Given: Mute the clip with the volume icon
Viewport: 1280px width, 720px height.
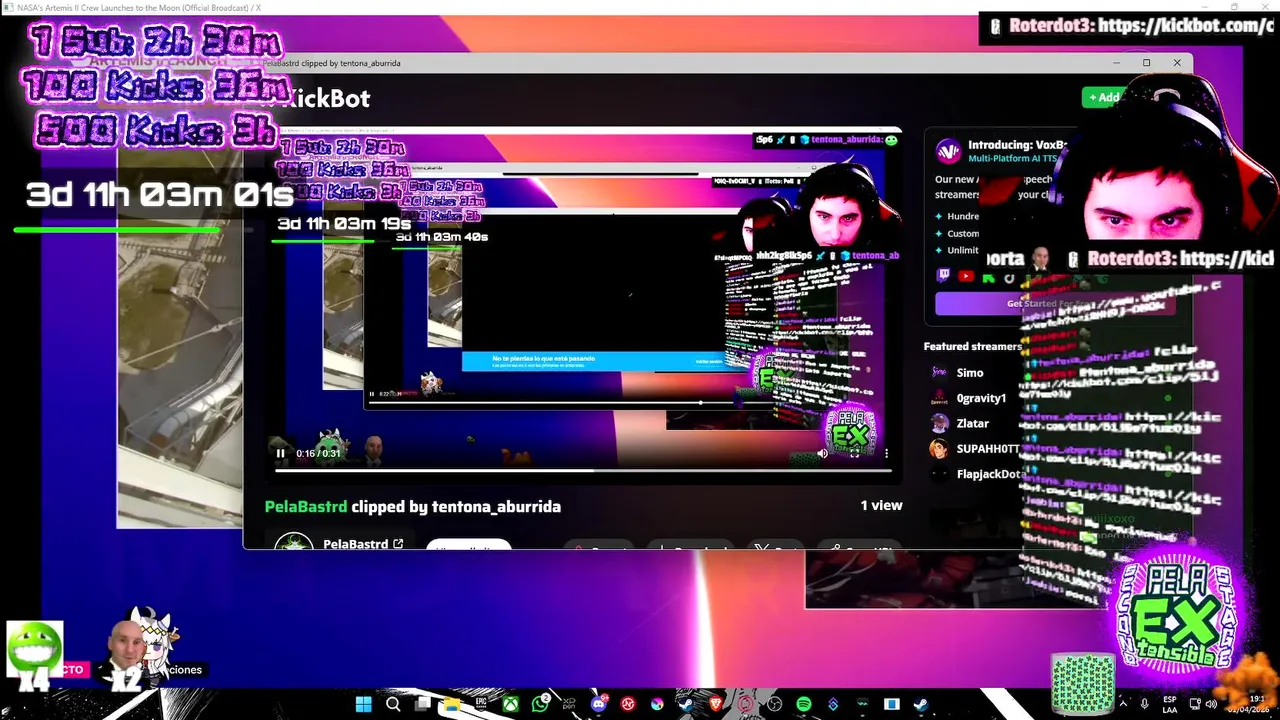Looking at the screenshot, I should coord(823,453).
